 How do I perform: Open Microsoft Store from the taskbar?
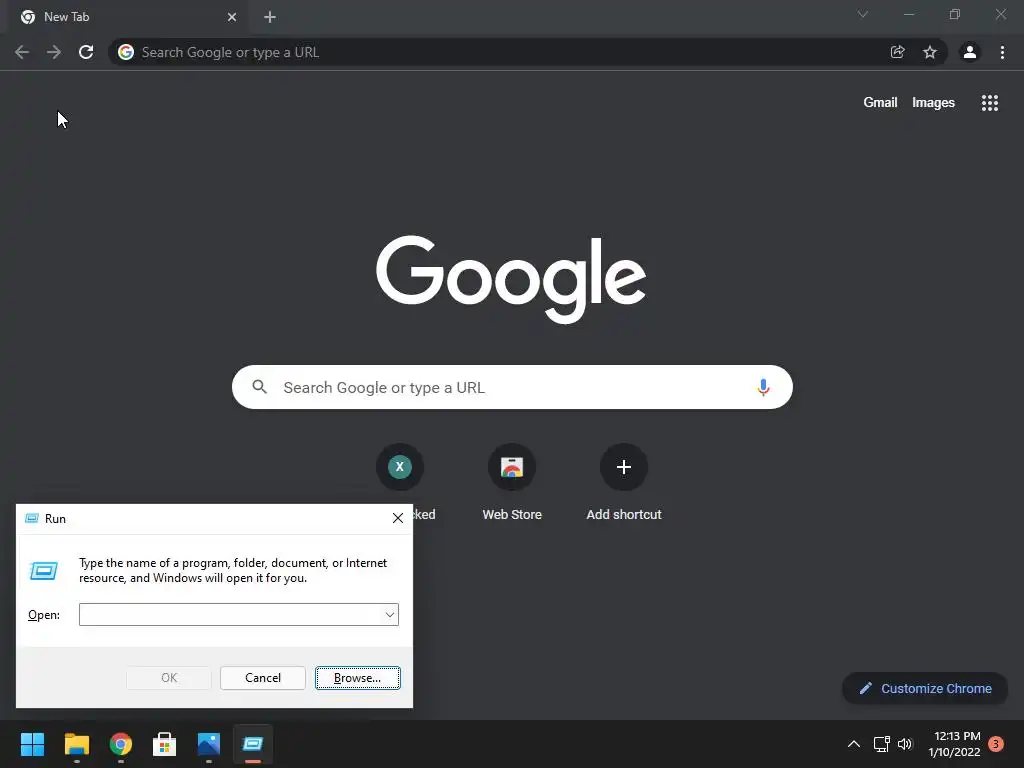click(x=165, y=744)
